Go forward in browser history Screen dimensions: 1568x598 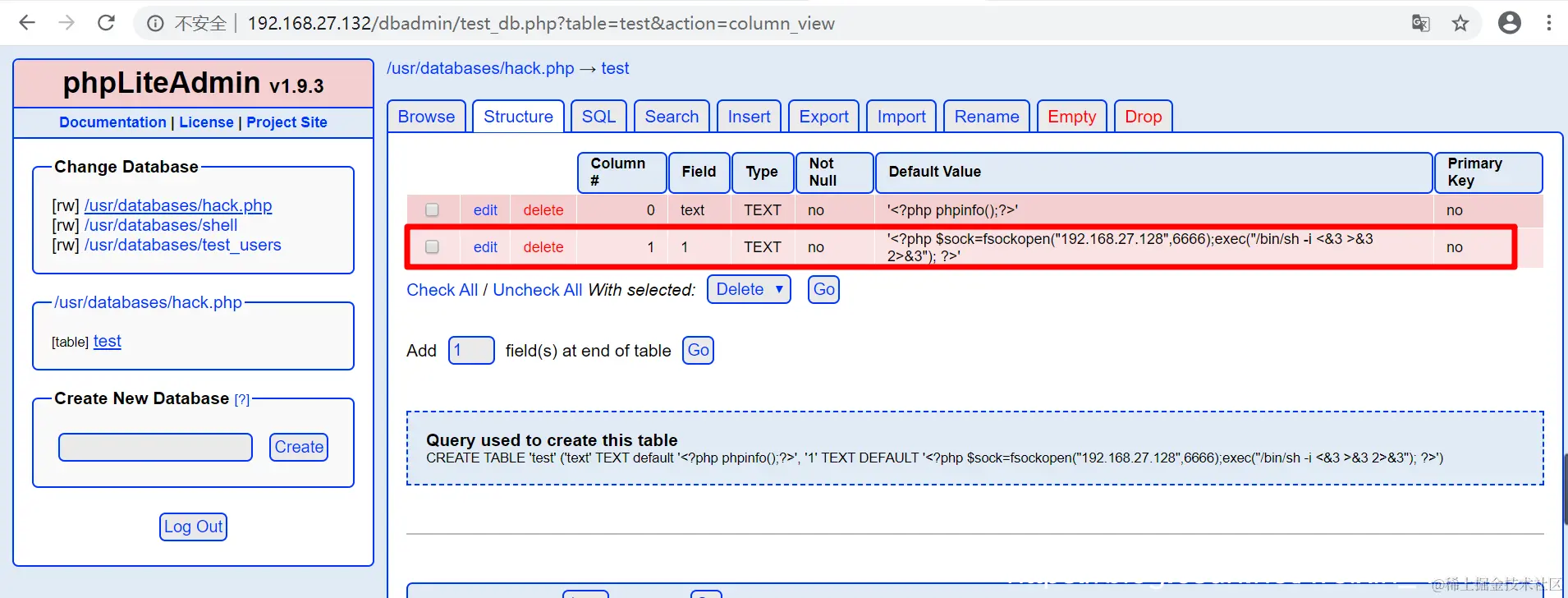(66, 23)
